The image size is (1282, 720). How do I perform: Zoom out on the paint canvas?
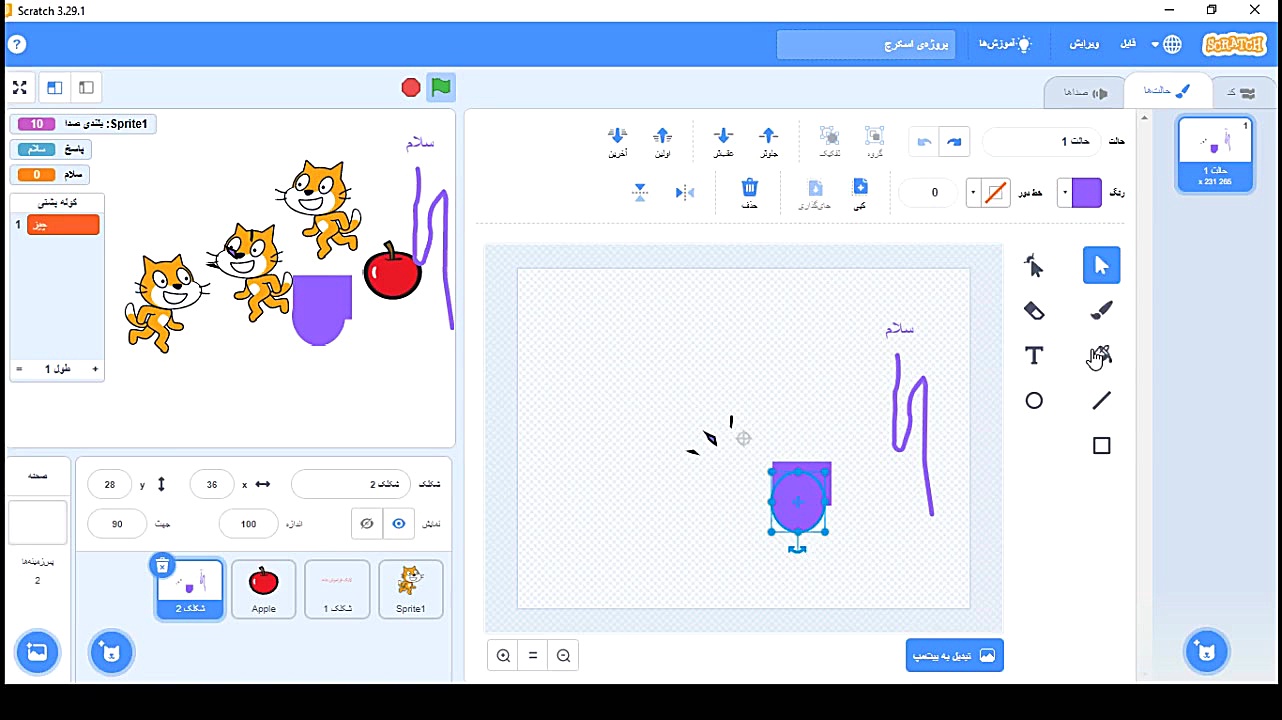pyautogui.click(x=564, y=656)
